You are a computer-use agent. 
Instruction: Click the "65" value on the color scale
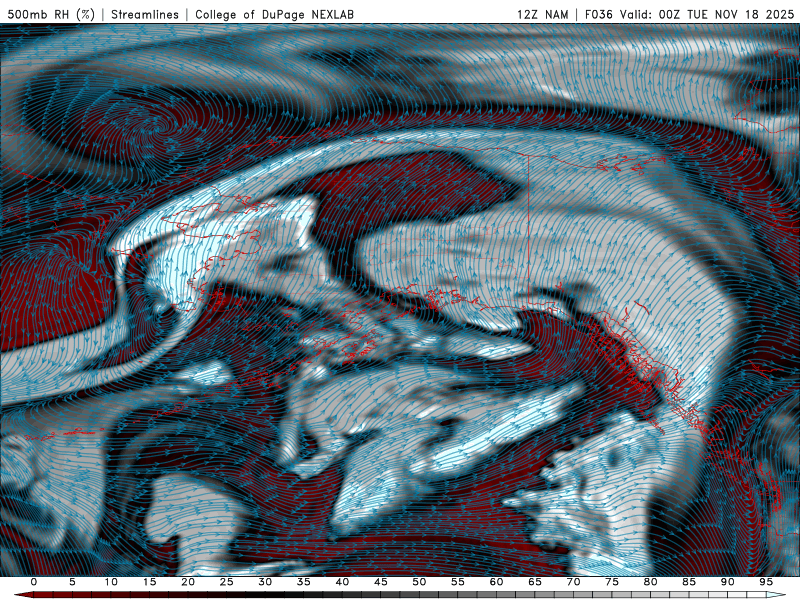pos(535,582)
